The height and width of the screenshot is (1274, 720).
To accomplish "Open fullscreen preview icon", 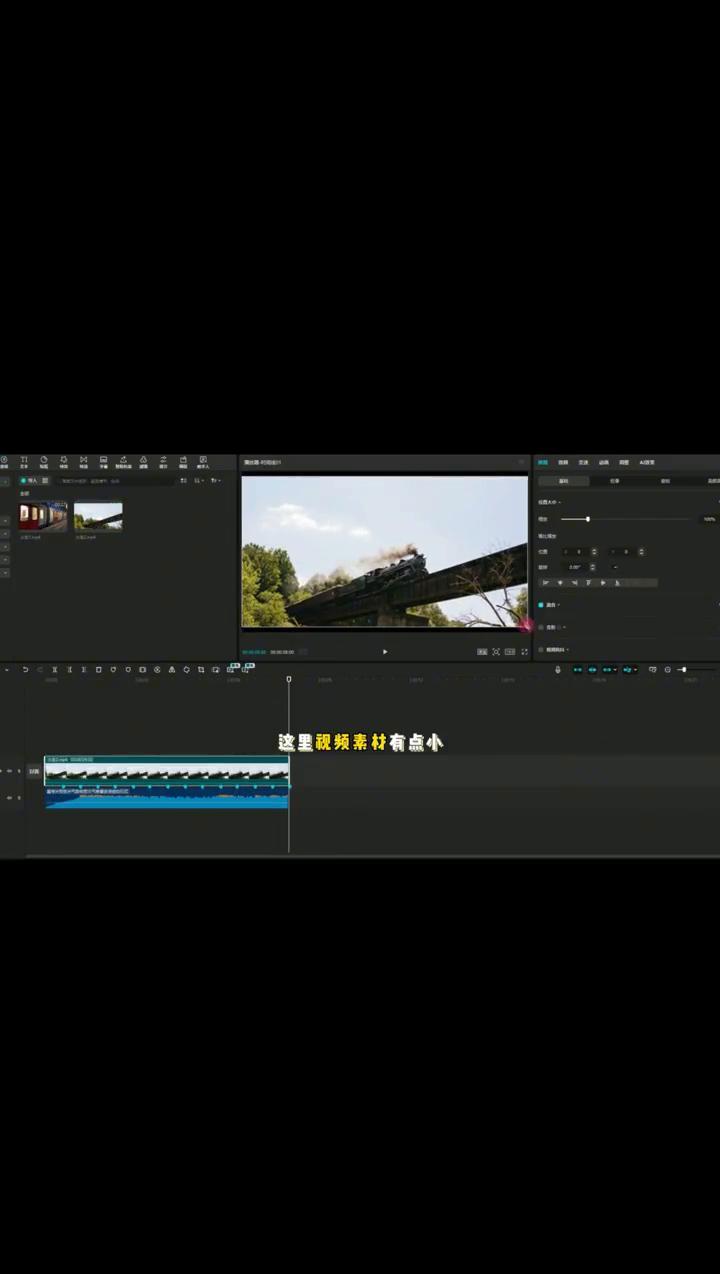I will click(x=524, y=652).
